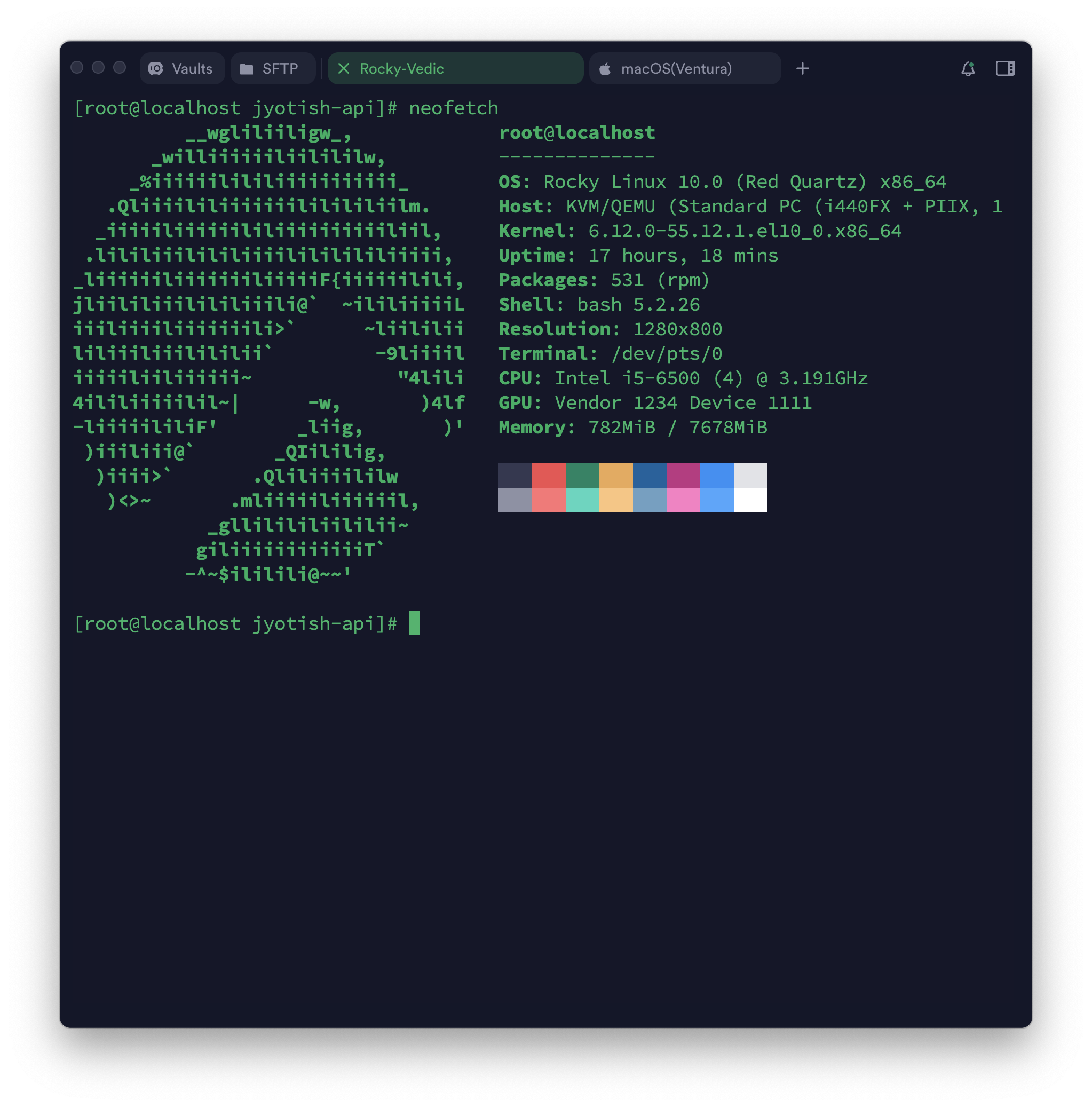1092x1107 pixels.
Task: Add a new tab with plus button
Action: pyautogui.click(x=803, y=69)
